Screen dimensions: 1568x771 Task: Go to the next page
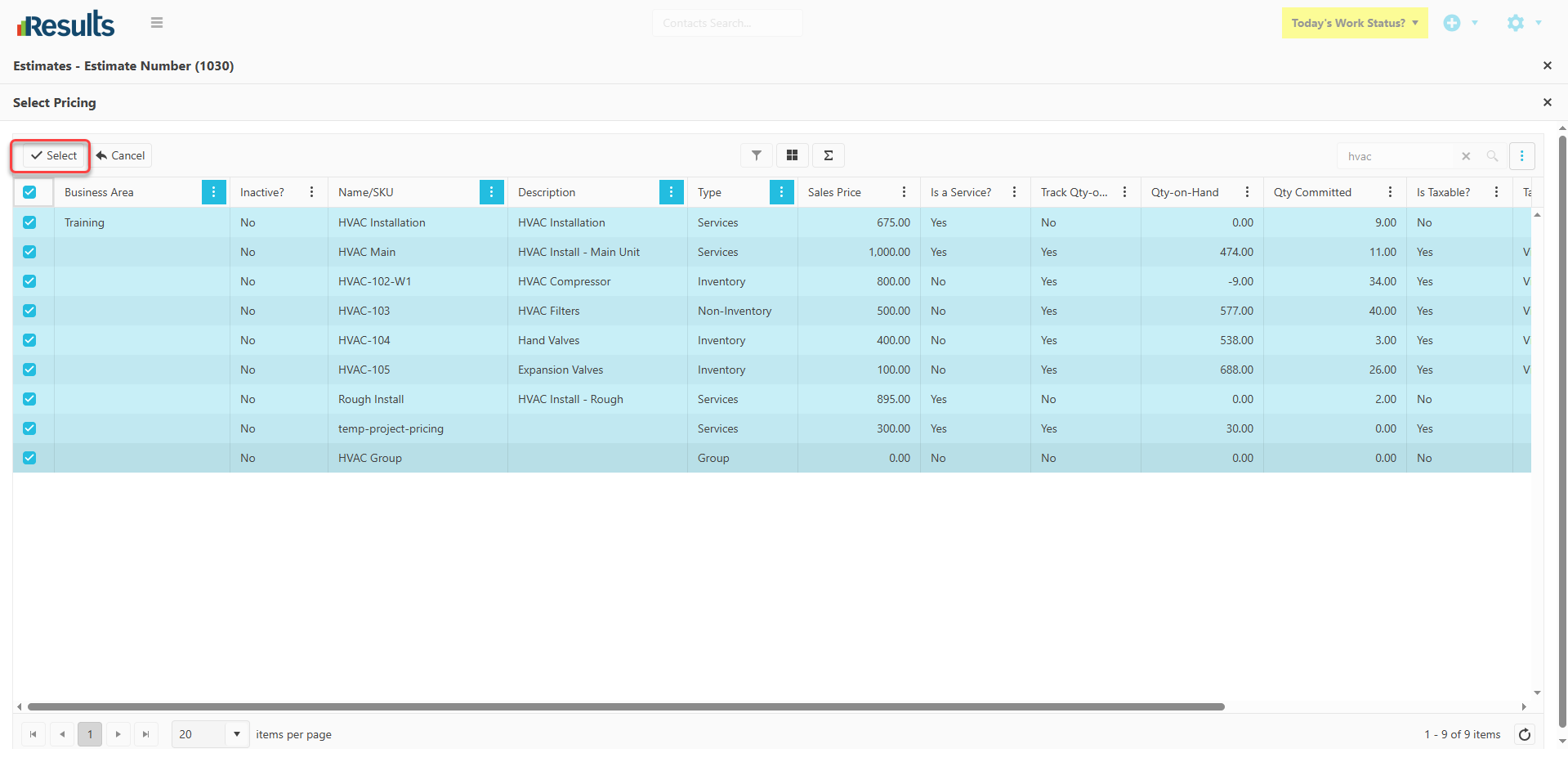tap(118, 734)
